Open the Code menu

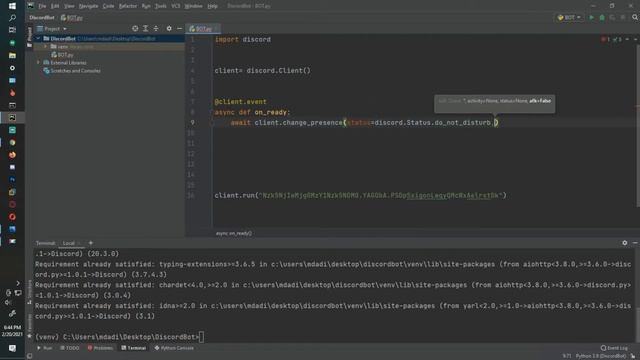click(108, 6)
